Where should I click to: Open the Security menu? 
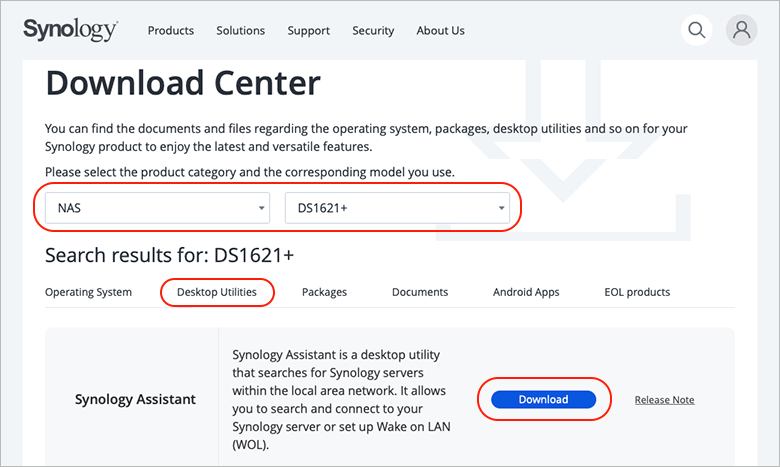click(x=373, y=30)
